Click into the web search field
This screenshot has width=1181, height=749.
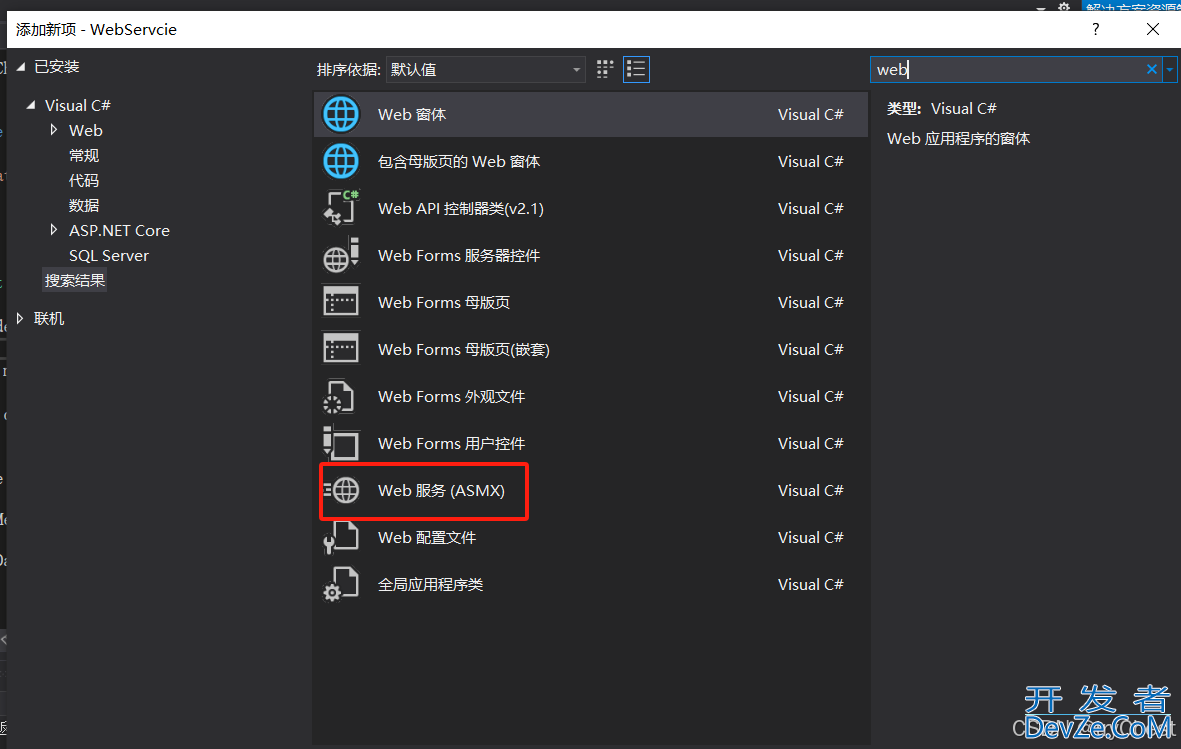[1007, 69]
